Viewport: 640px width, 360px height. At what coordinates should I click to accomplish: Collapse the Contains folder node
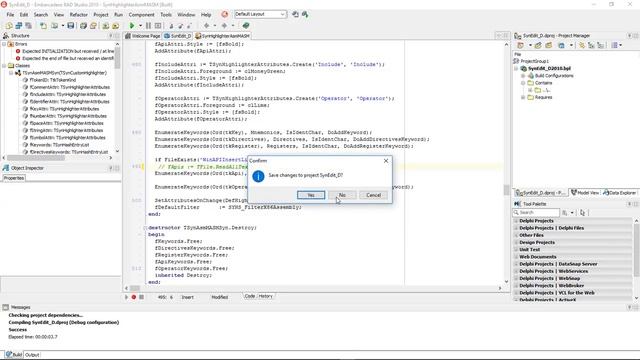523,83
